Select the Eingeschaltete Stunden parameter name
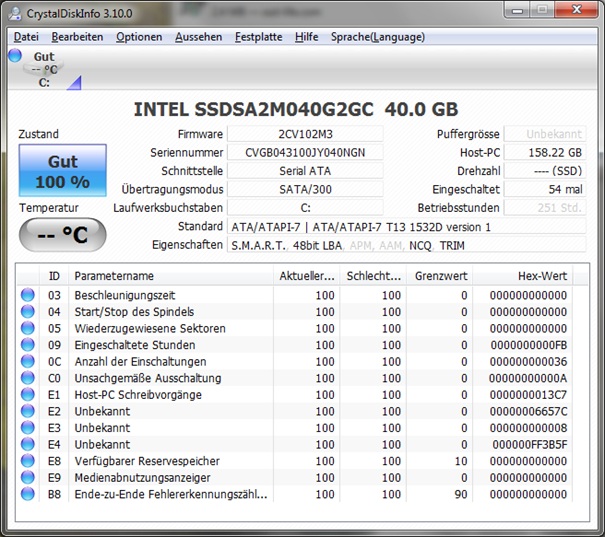Screen dimensions: 605x537 135,345
